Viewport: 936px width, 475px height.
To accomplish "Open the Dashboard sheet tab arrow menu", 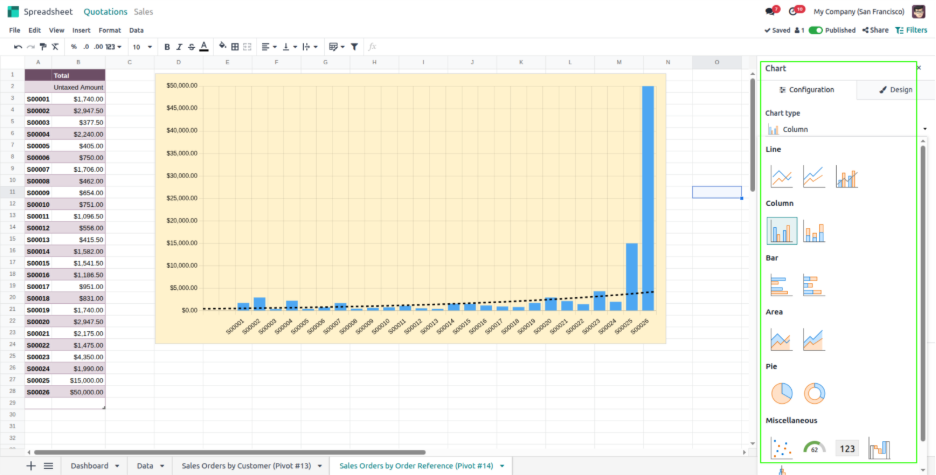I will [x=117, y=466].
